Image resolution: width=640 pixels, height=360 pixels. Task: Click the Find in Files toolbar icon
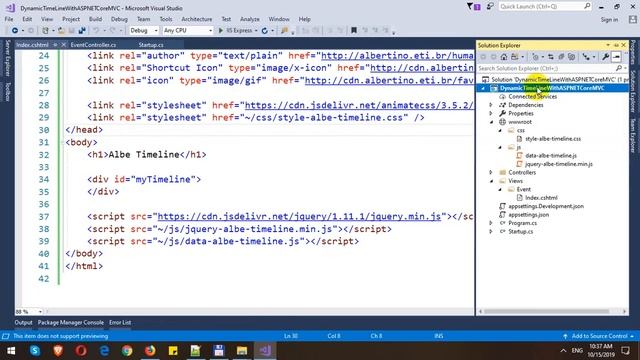tap(284, 31)
